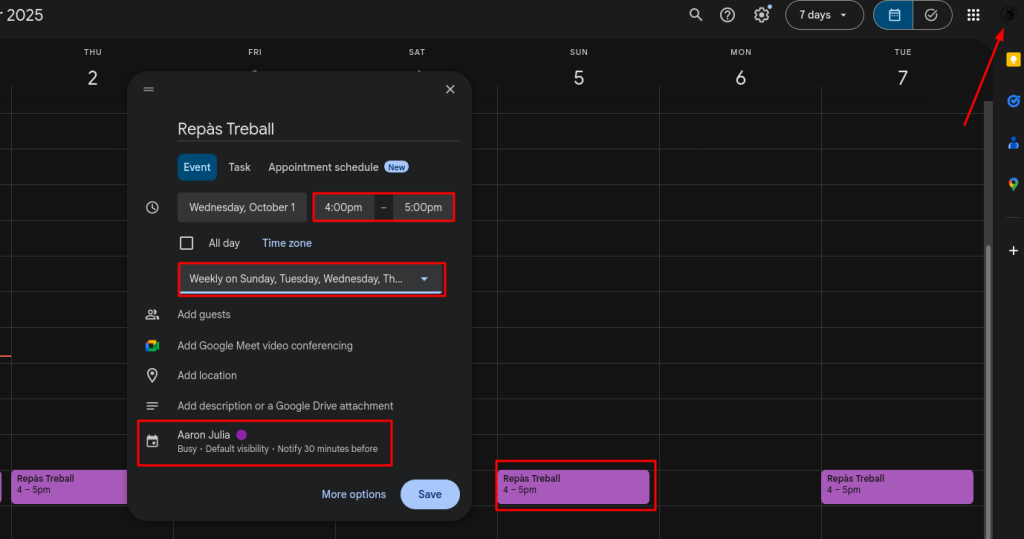
Task: Open the 4:00pm start time picker
Action: click(343, 207)
